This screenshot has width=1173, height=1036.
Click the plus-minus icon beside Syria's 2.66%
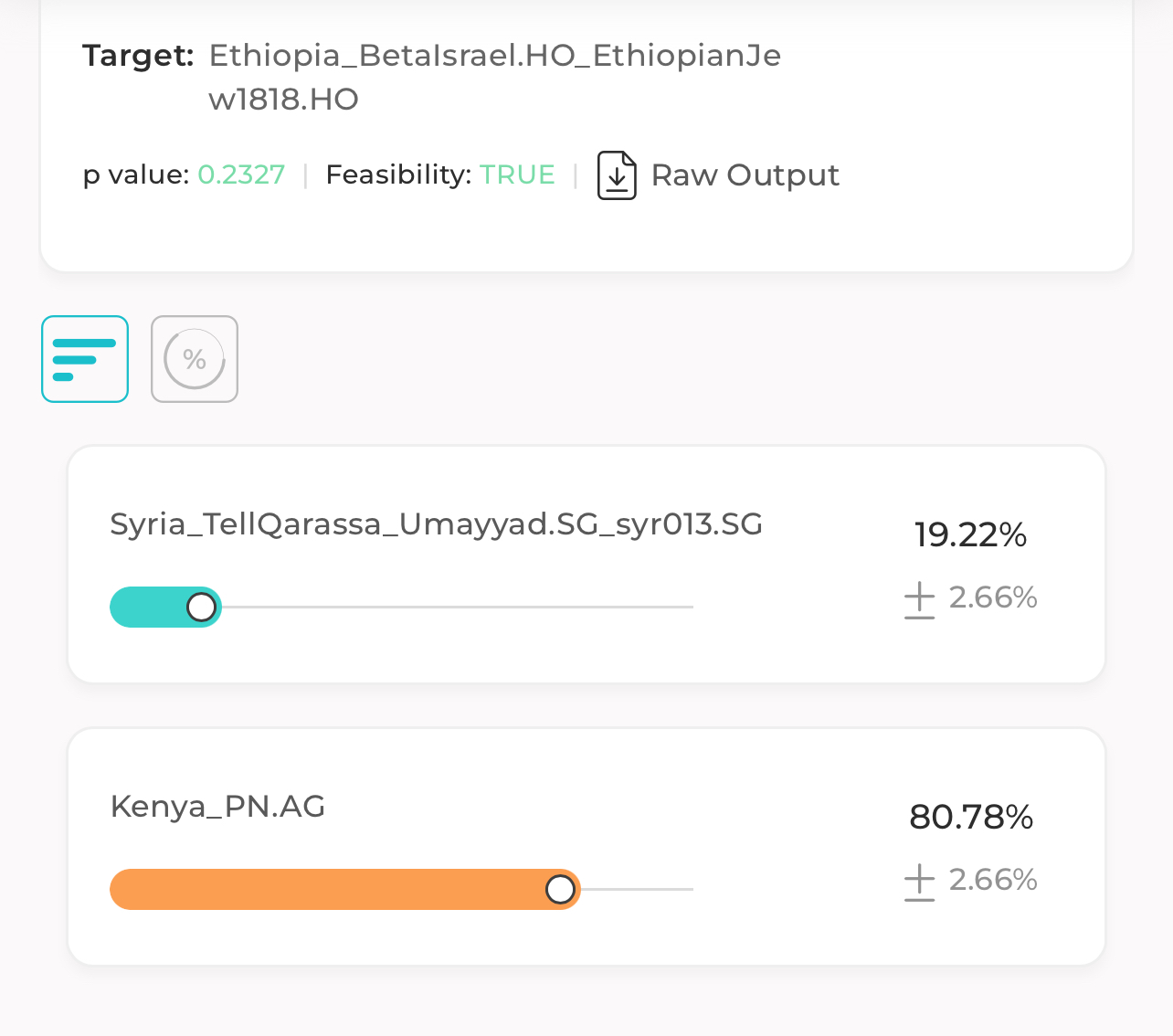(920, 599)
